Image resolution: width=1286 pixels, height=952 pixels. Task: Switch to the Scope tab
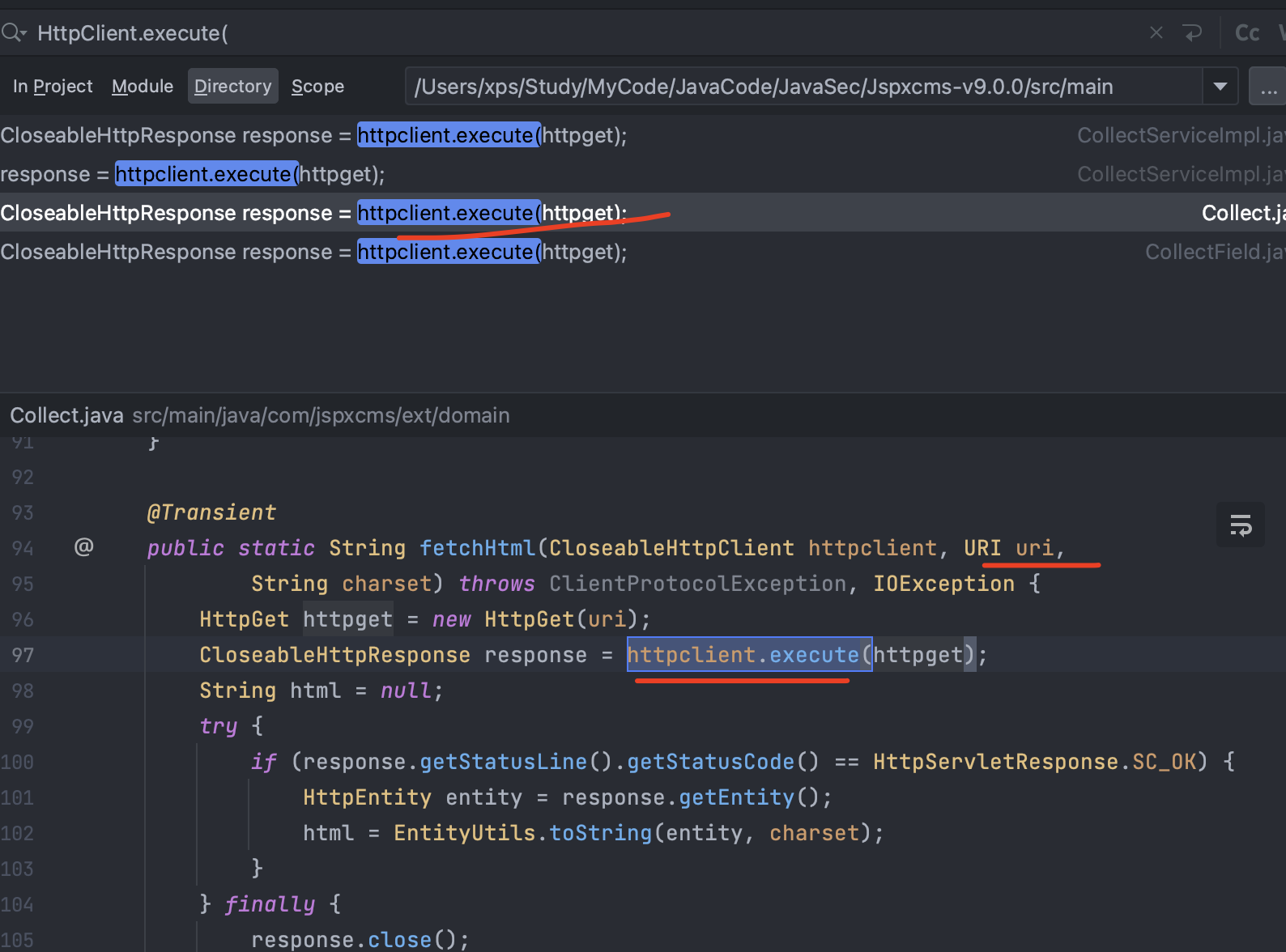[317, 87]
